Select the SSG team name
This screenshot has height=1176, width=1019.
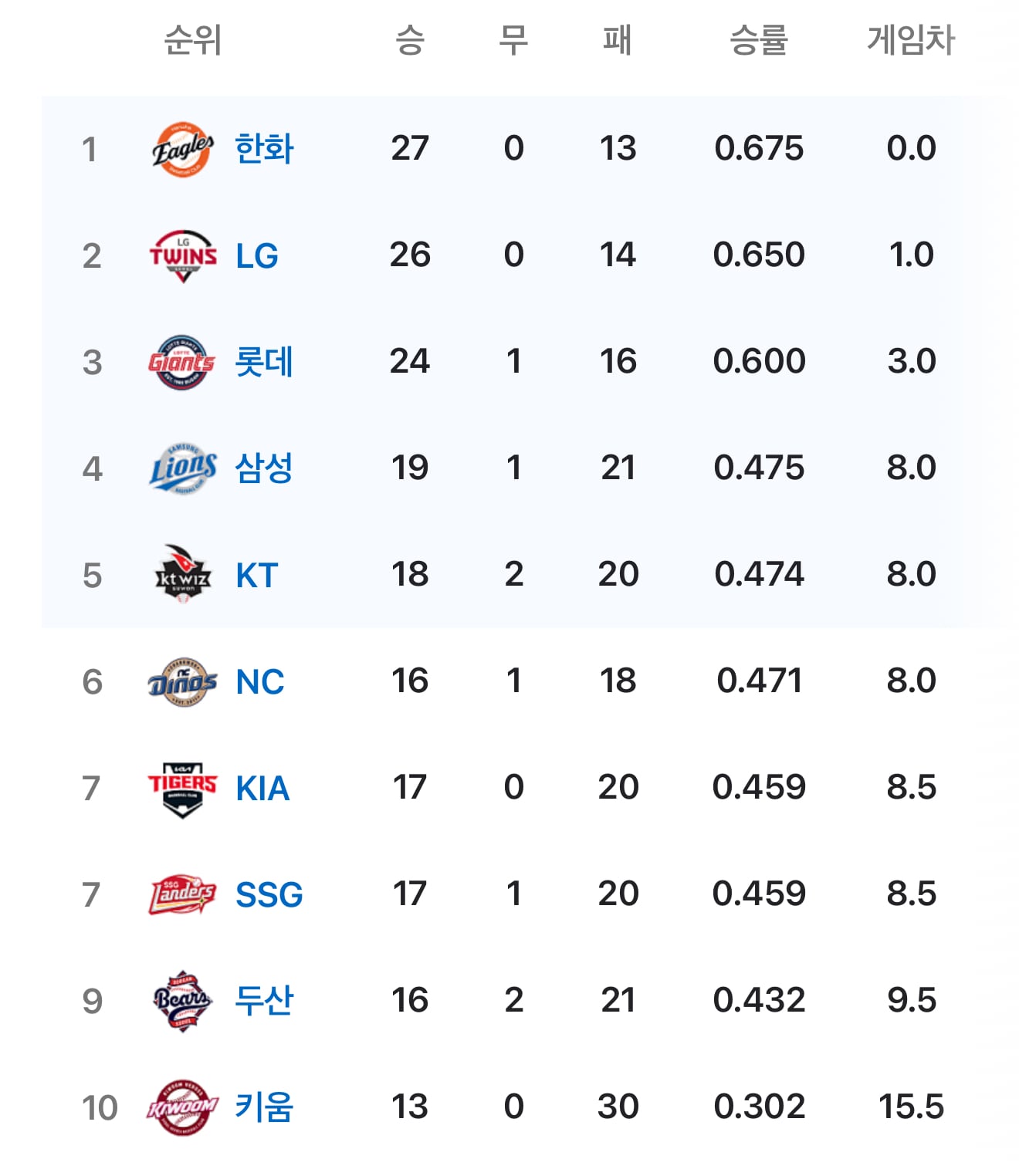click(x=269, y=894)
